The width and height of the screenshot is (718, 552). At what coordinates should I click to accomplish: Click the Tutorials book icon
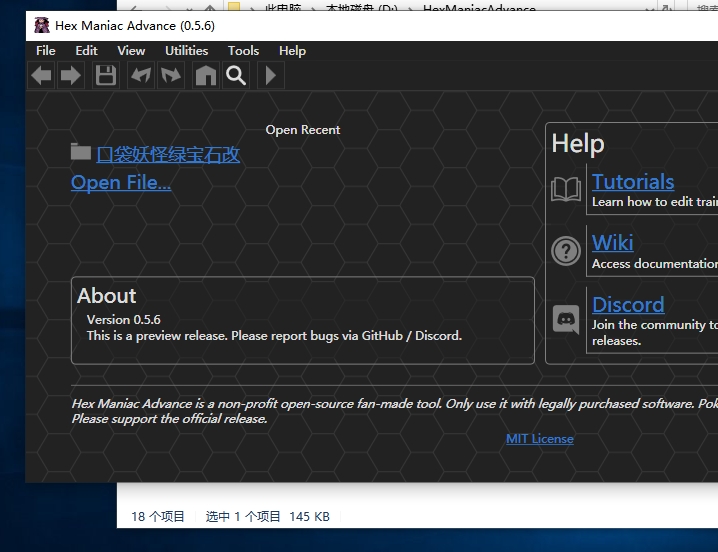566,189
